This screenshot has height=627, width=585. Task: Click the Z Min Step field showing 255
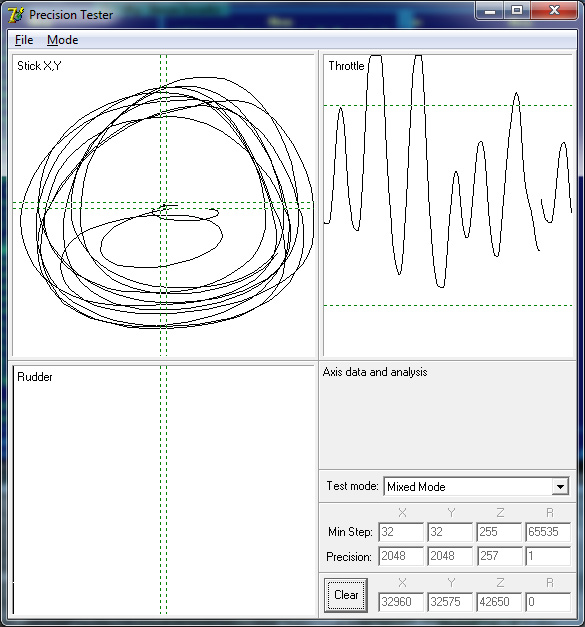499,532
